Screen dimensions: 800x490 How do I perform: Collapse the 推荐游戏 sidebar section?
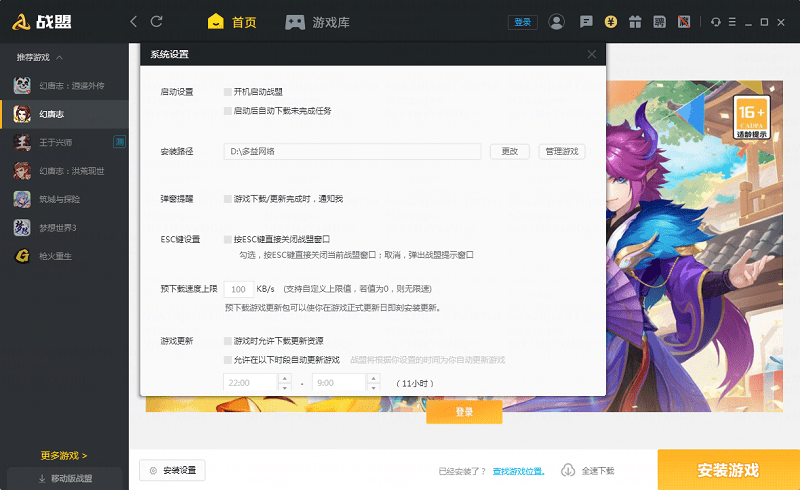click(x=59, y=58)
